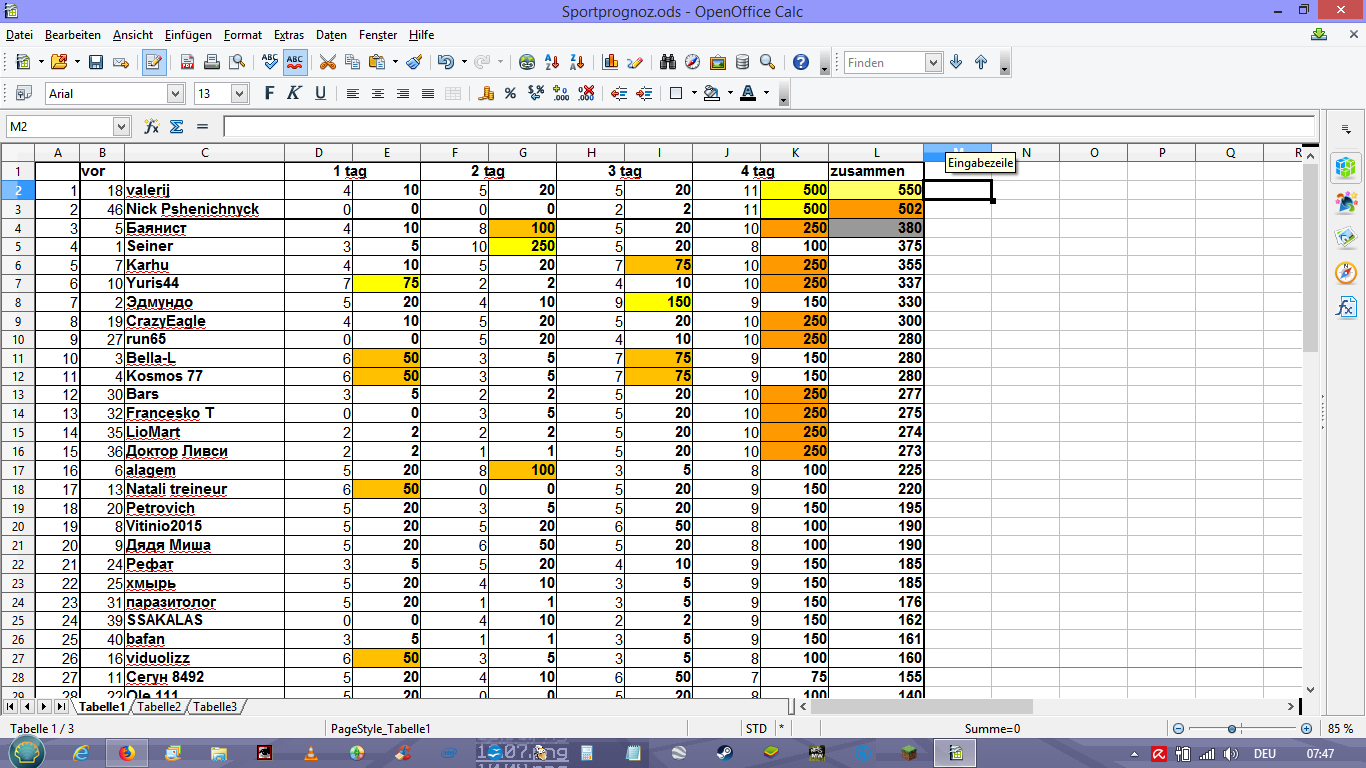Find previous with up arrow
Viewport: 1366px width, 768px height.
click(981, 62)
